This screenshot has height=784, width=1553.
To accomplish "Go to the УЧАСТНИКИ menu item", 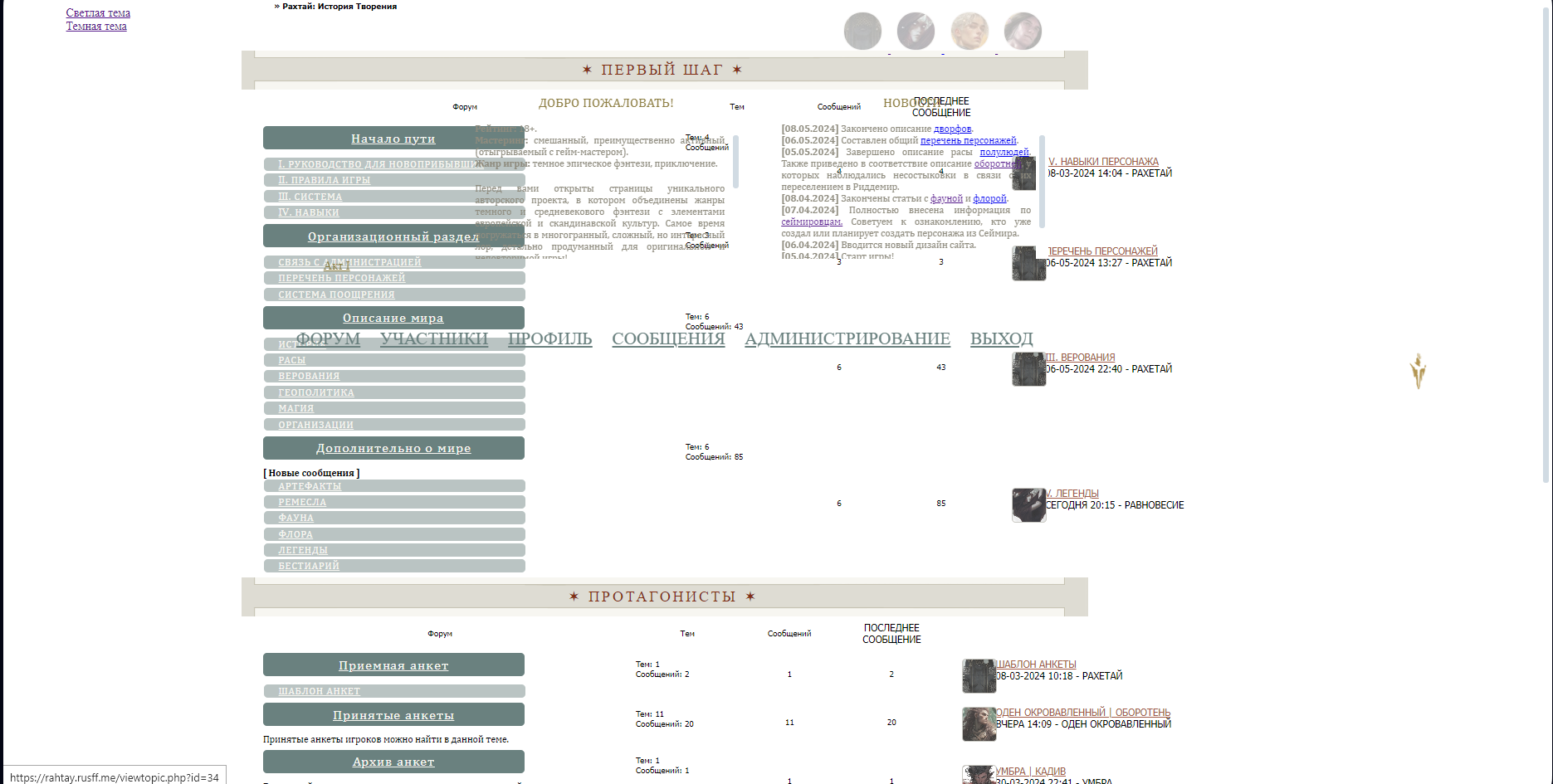I will pos(434,338).
